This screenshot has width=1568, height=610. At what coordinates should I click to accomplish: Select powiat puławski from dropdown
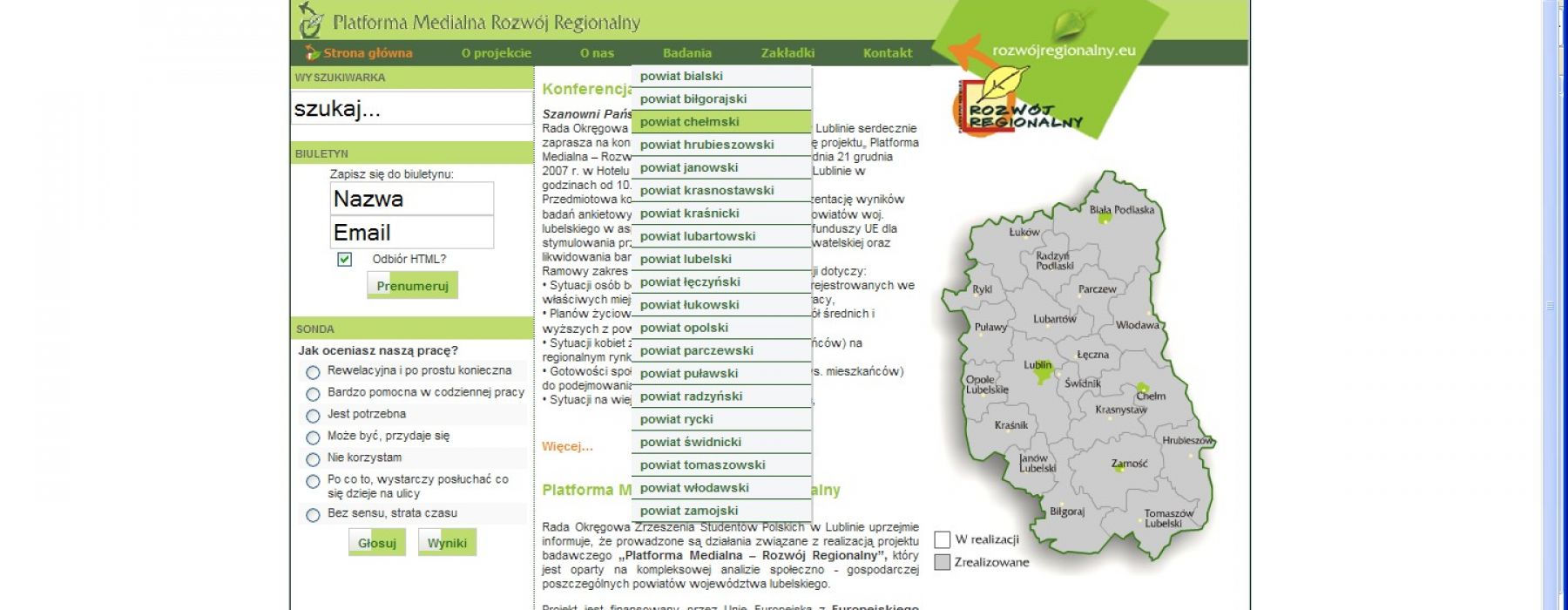tap(721, 374)
